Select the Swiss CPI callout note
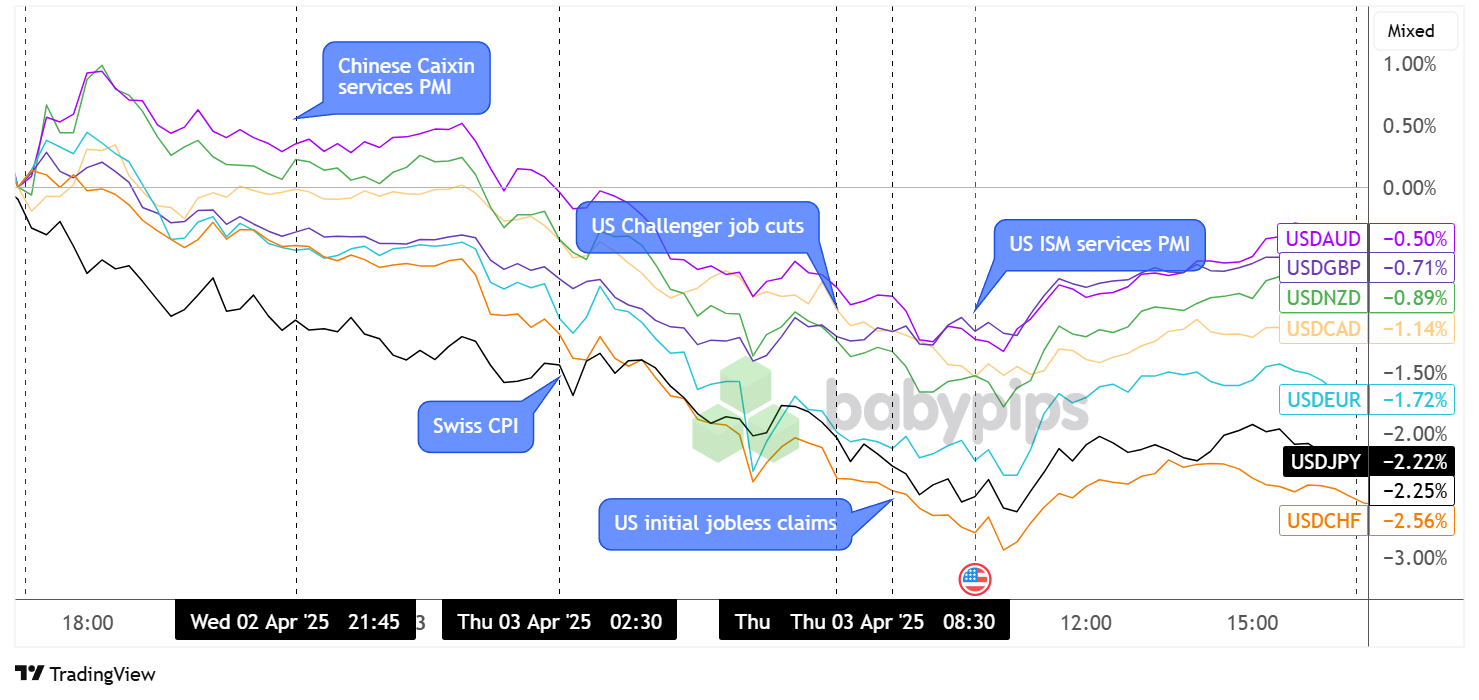The height and width of the screenshot is (700, 1479). point(474,427)
